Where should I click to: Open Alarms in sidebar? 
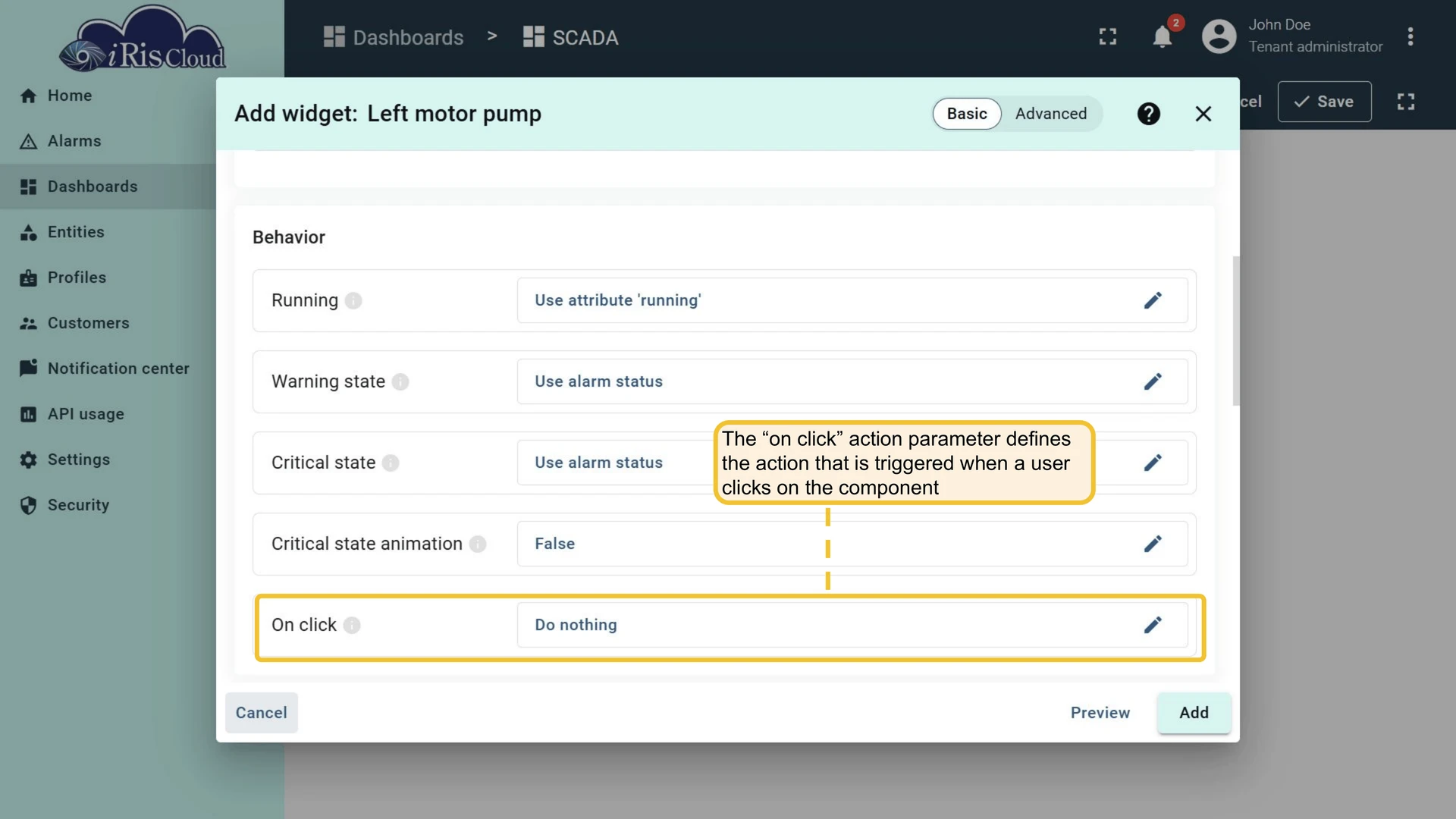[108, 141]
